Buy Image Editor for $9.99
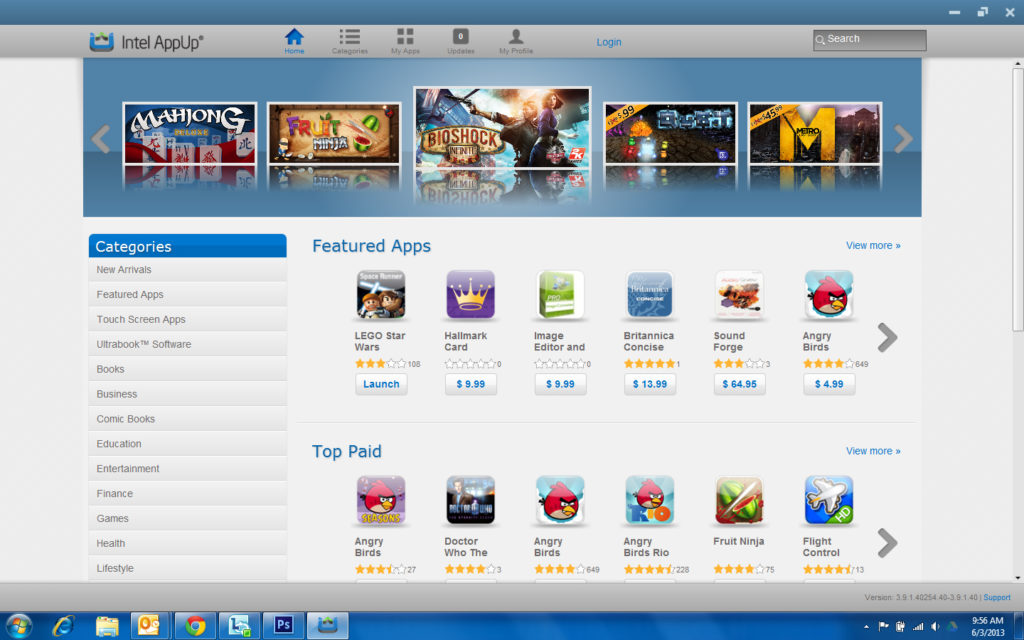The height and width of the screenshot is (640, 1024). tap(560, 384)
